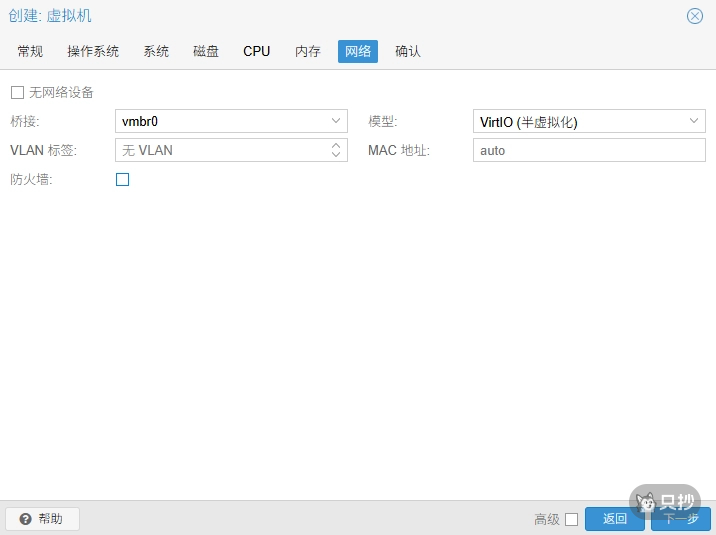Open the 内存 tab

click(308, 51)
